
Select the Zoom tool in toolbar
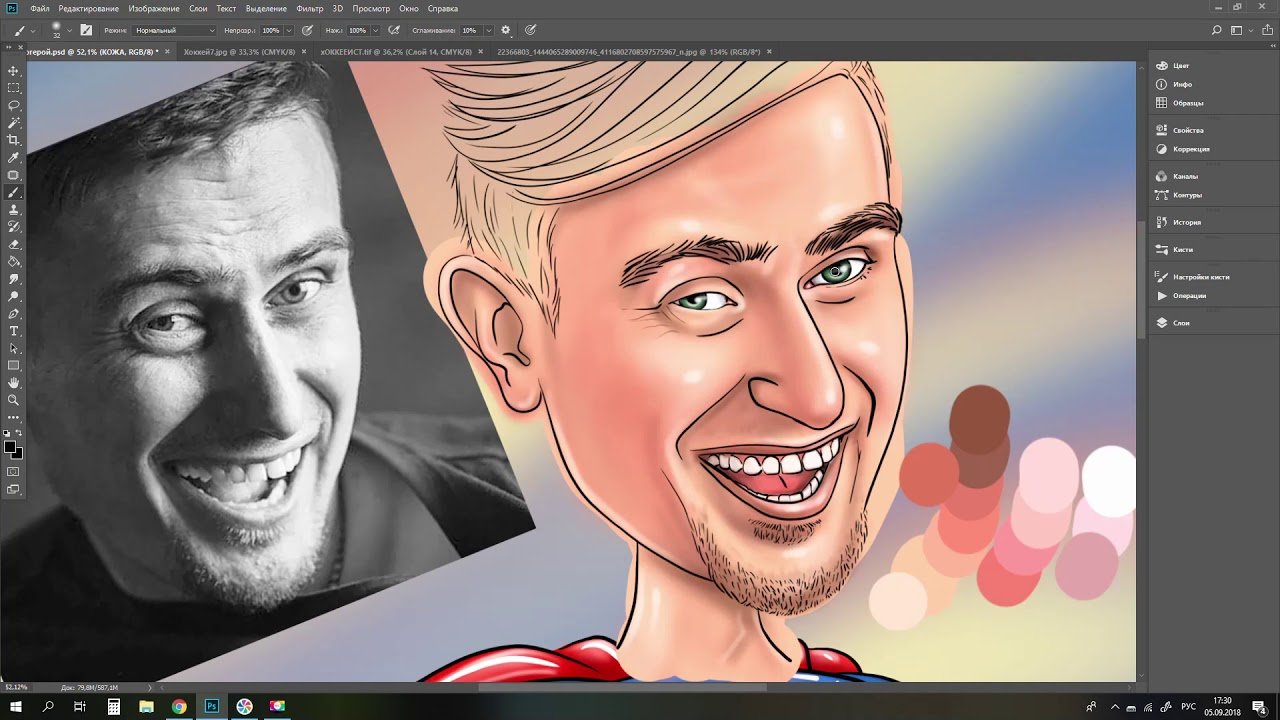click(14, 400)
